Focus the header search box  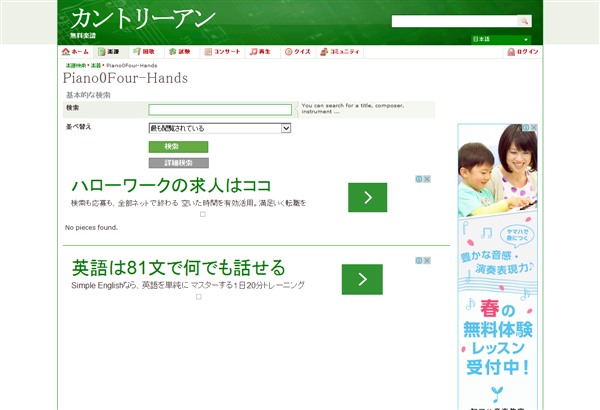(454, 21)
